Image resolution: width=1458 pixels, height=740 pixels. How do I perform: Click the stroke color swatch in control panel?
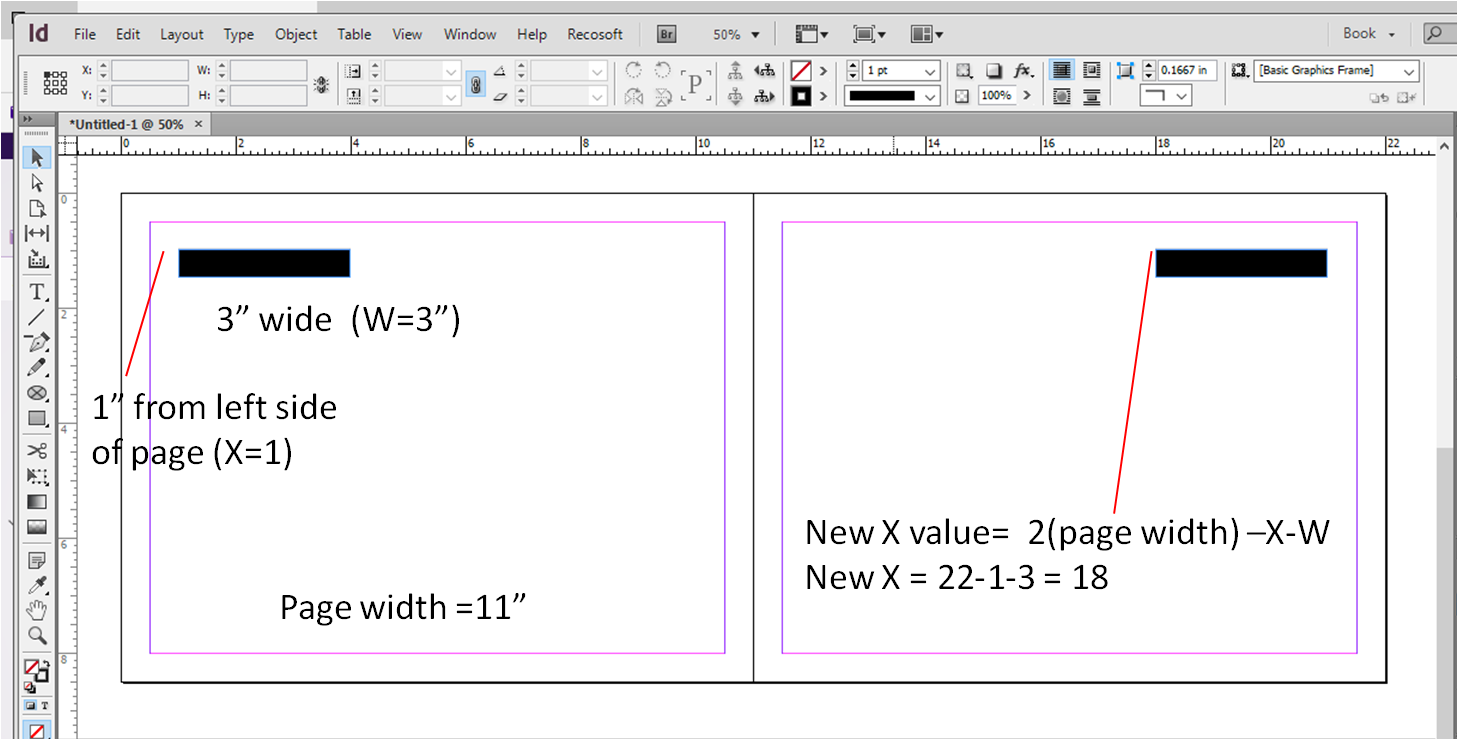point(800,97)
